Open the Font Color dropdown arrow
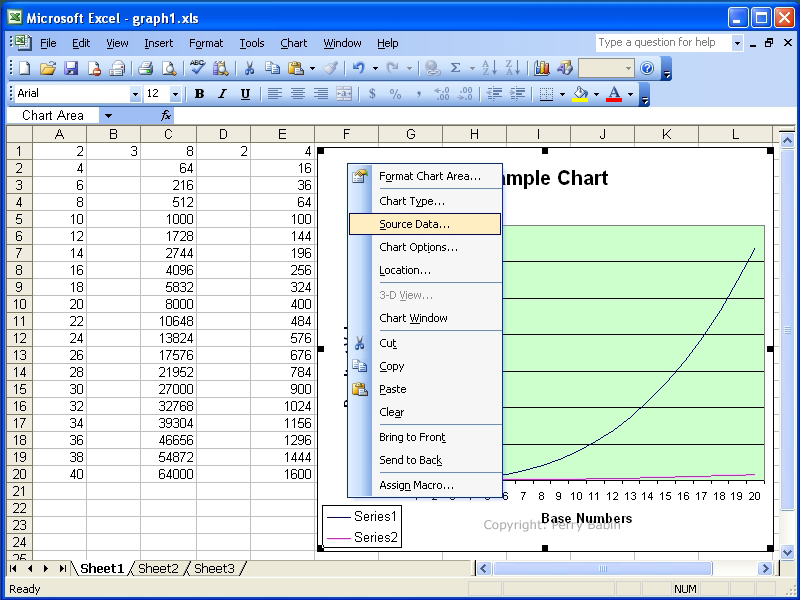Screen dimensions: 800x600 (x=631, y=94)
